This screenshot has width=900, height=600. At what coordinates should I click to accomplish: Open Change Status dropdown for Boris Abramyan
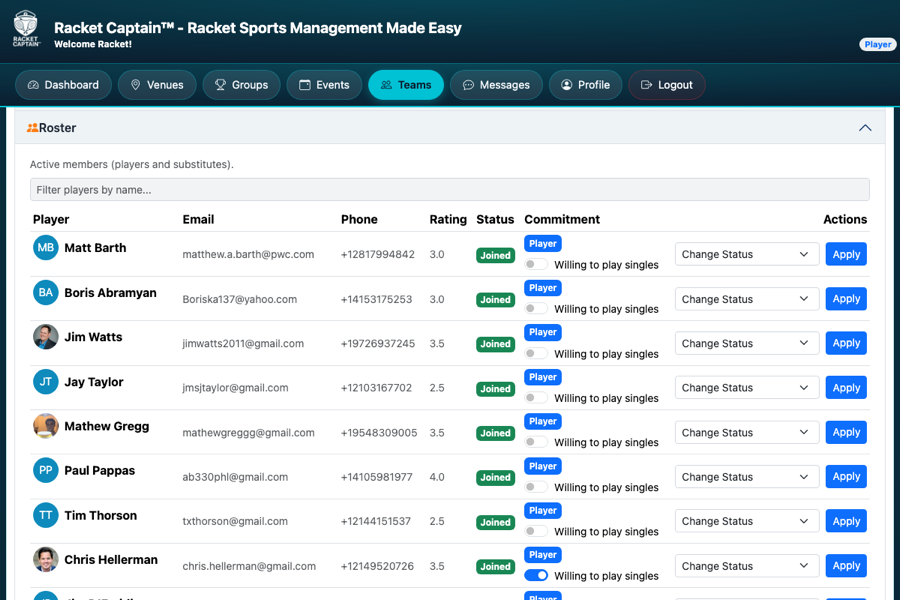(x=746, y=299)
